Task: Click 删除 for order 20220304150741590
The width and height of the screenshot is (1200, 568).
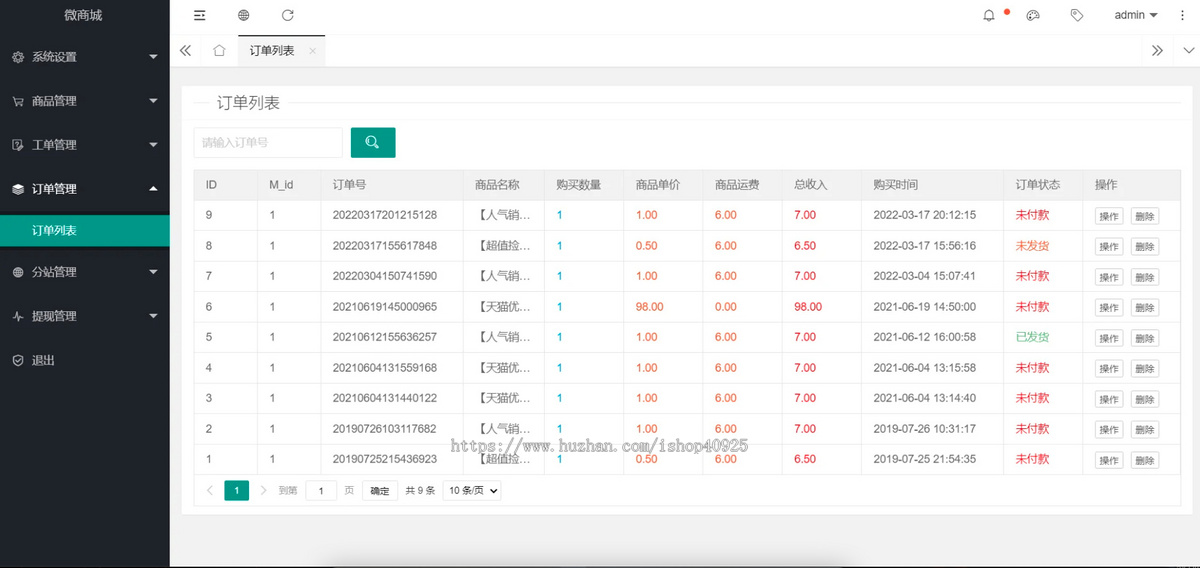Action: tap(1145, 277)
